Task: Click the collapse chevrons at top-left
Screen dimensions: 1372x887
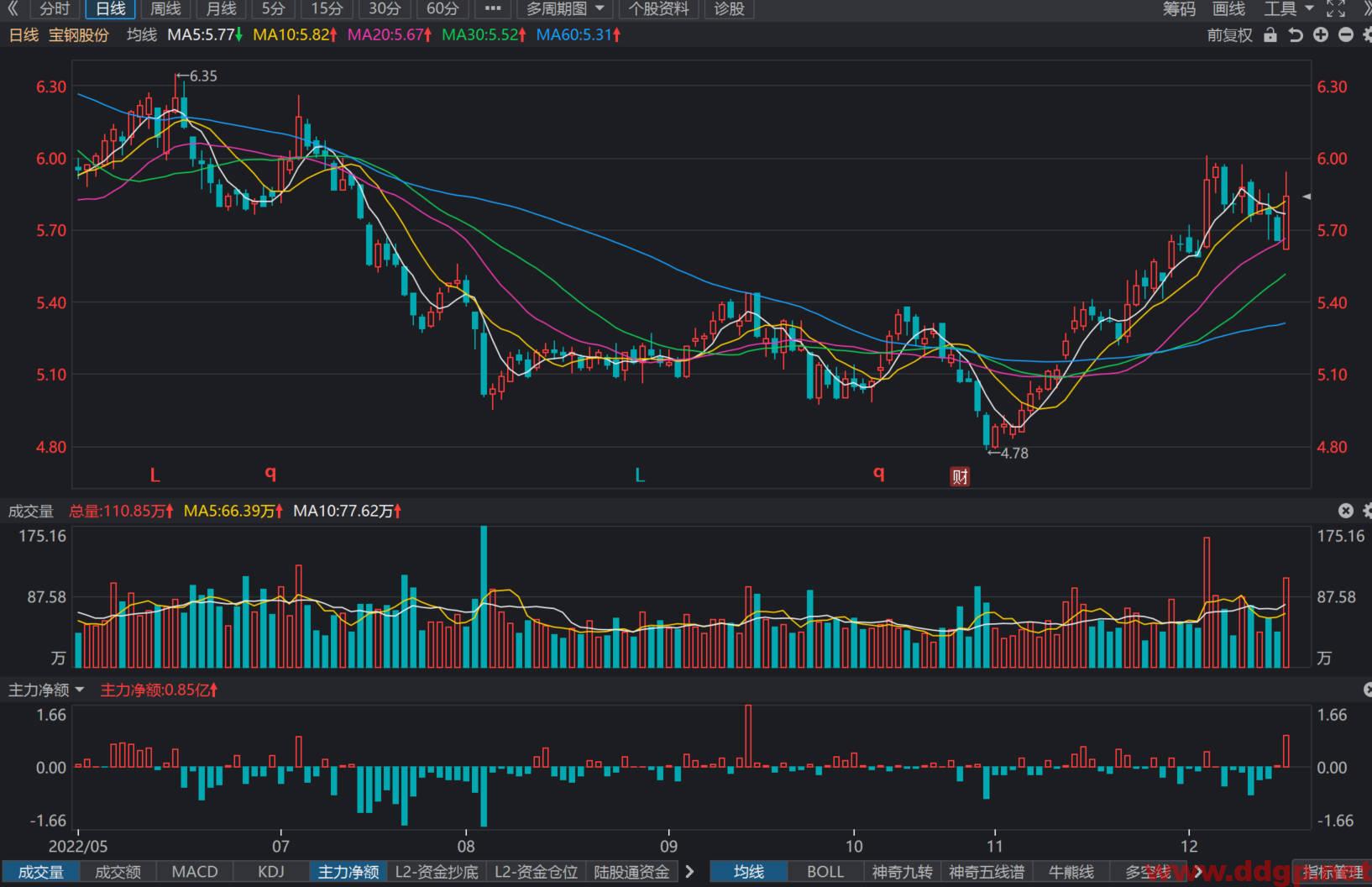Action: pos(13,9)
